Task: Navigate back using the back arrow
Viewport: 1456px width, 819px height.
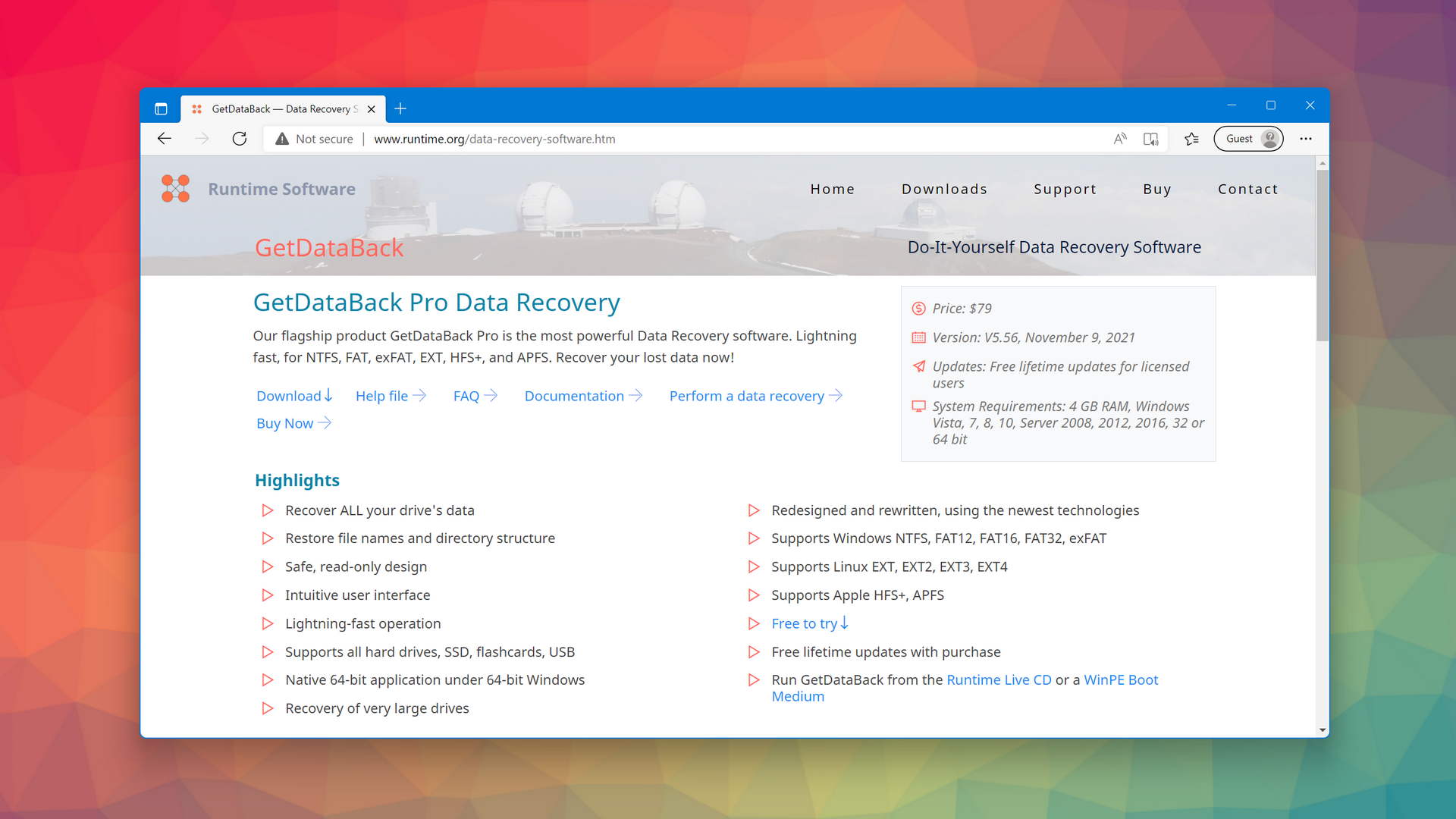Action: pyautogui.click(x=165, y=139)
